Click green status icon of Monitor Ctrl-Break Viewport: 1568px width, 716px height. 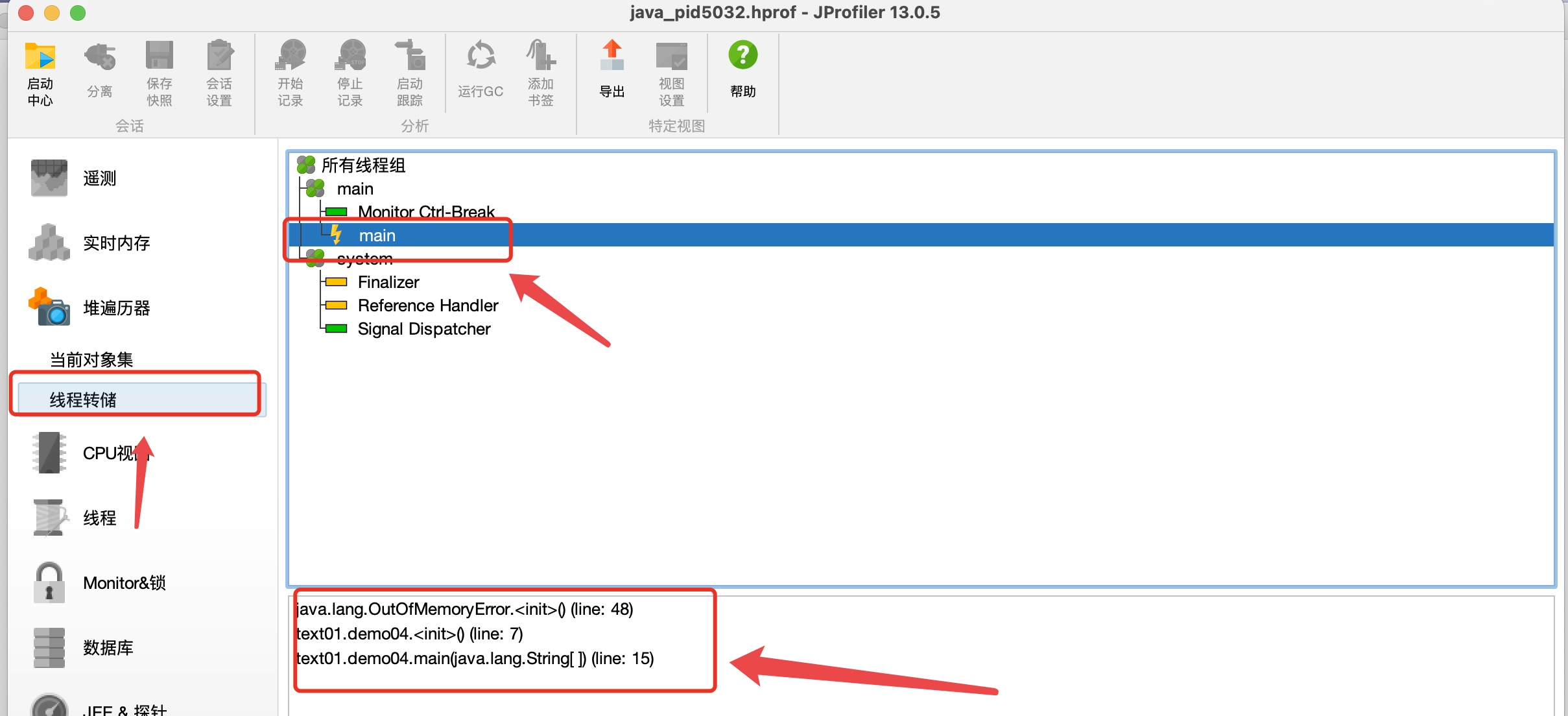(x=336, y=212)
